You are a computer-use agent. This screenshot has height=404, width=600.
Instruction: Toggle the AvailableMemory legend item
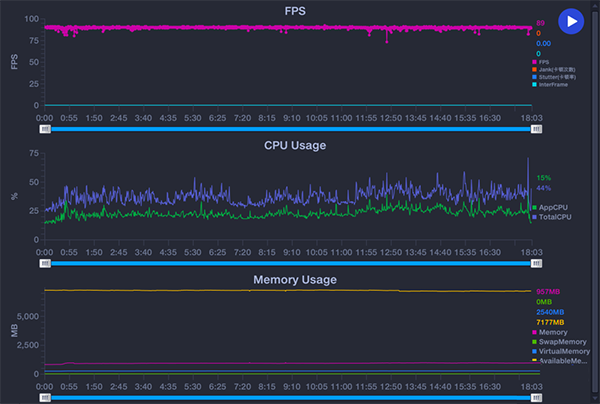pyautogui.click(x=535, y=361)
